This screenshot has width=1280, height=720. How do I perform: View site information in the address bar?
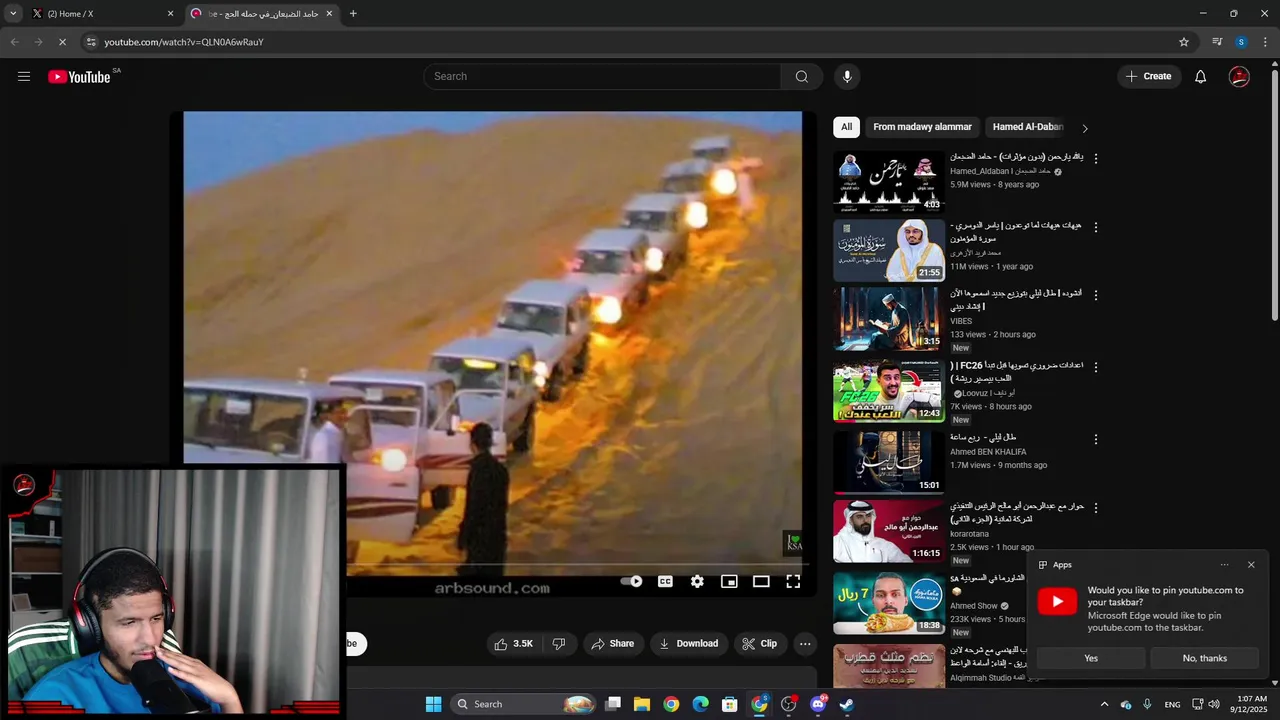(x=91, y=42)
